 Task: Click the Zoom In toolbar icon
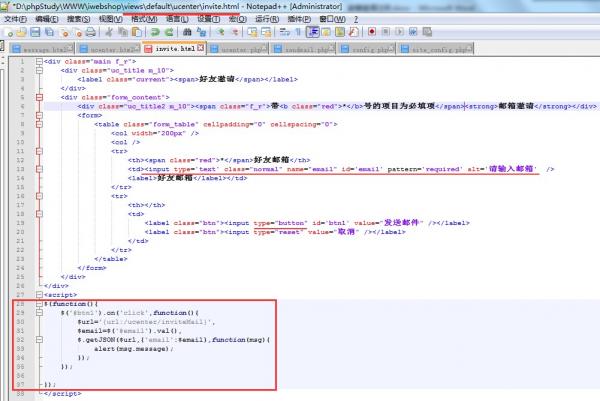[220, 32]
